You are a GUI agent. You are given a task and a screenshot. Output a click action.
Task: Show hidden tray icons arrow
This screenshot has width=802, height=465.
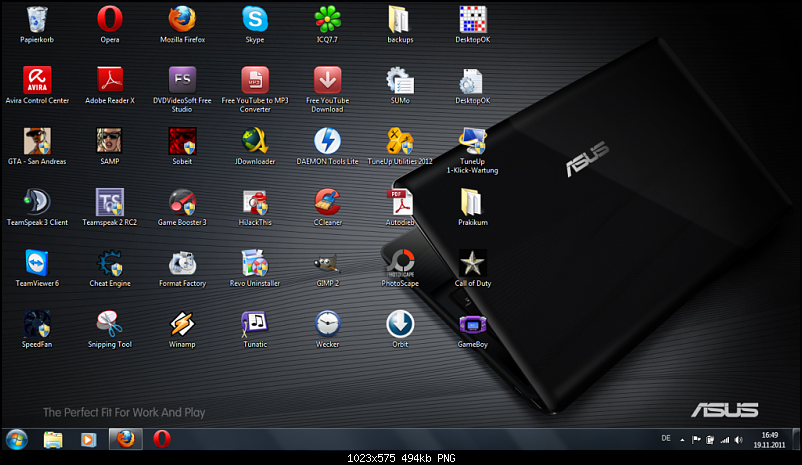tap(682, 439)
